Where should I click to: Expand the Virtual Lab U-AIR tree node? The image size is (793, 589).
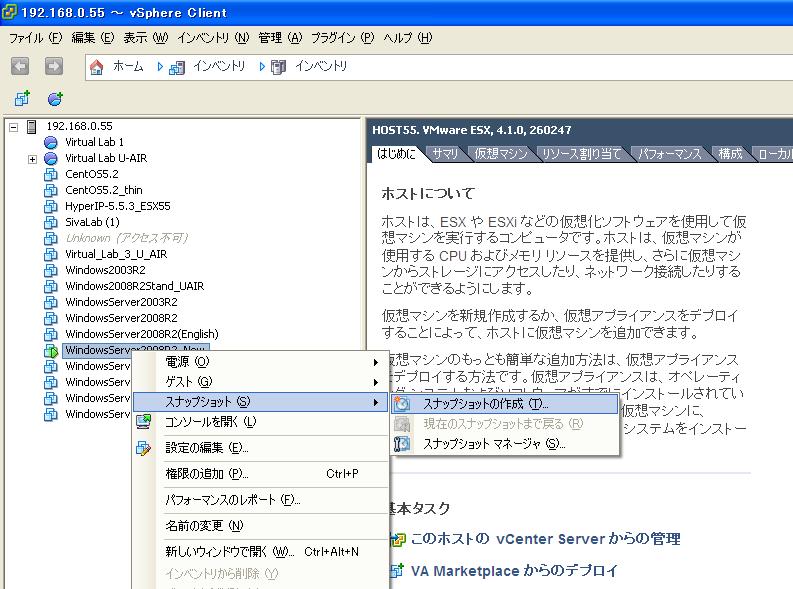32,159
